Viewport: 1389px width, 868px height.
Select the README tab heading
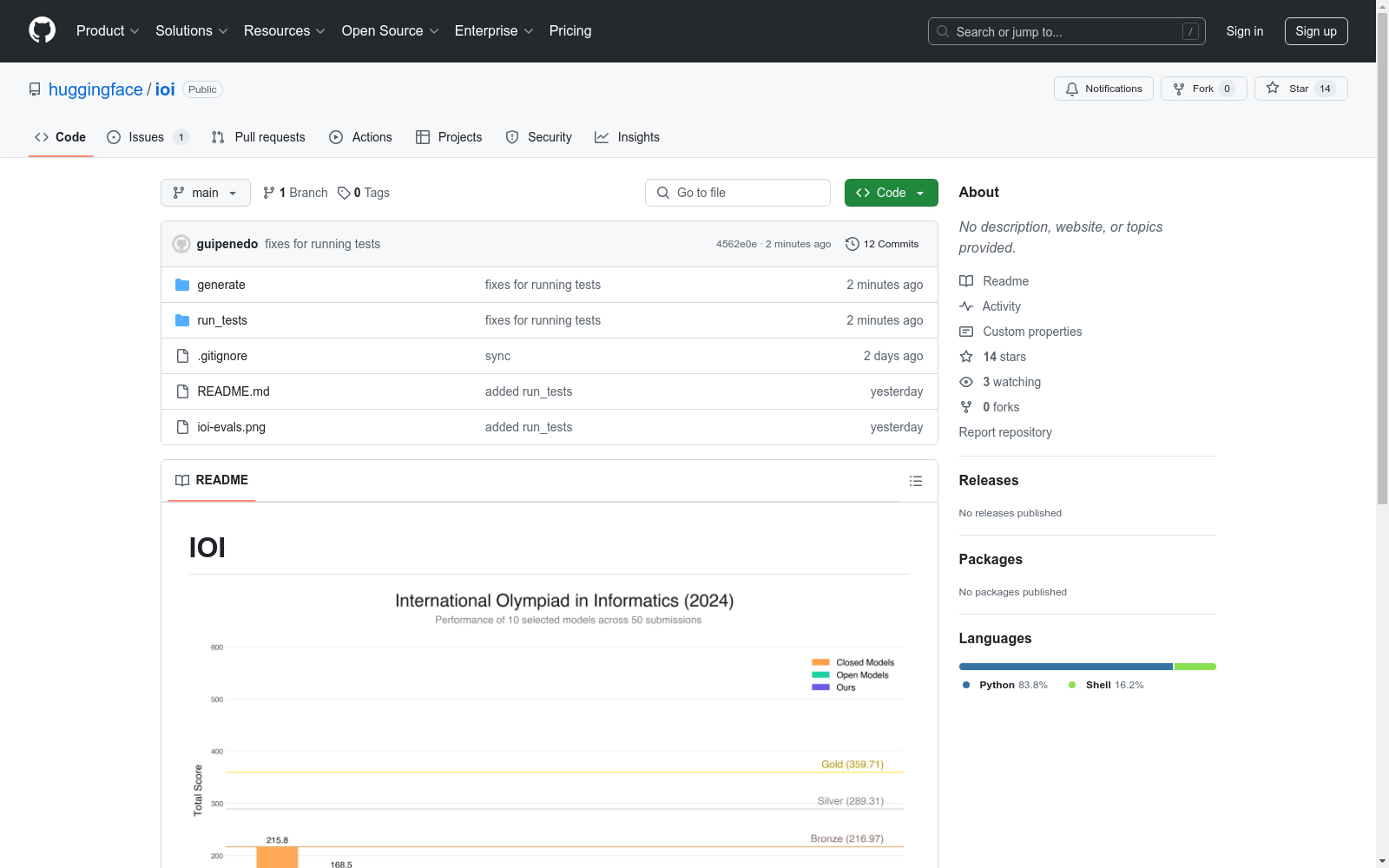click(212, 480)
